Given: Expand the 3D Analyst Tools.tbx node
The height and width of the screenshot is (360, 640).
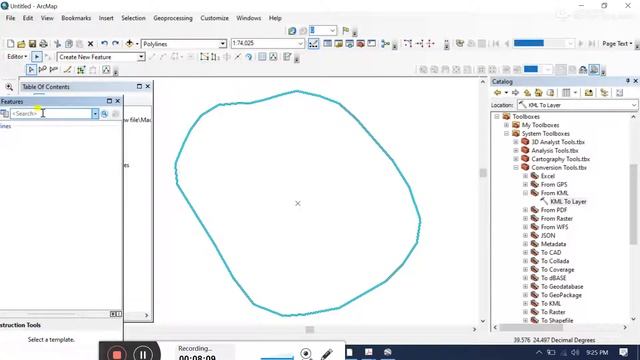Looking at the screenshot, I should pyautogui.click(x=516, y=142).
